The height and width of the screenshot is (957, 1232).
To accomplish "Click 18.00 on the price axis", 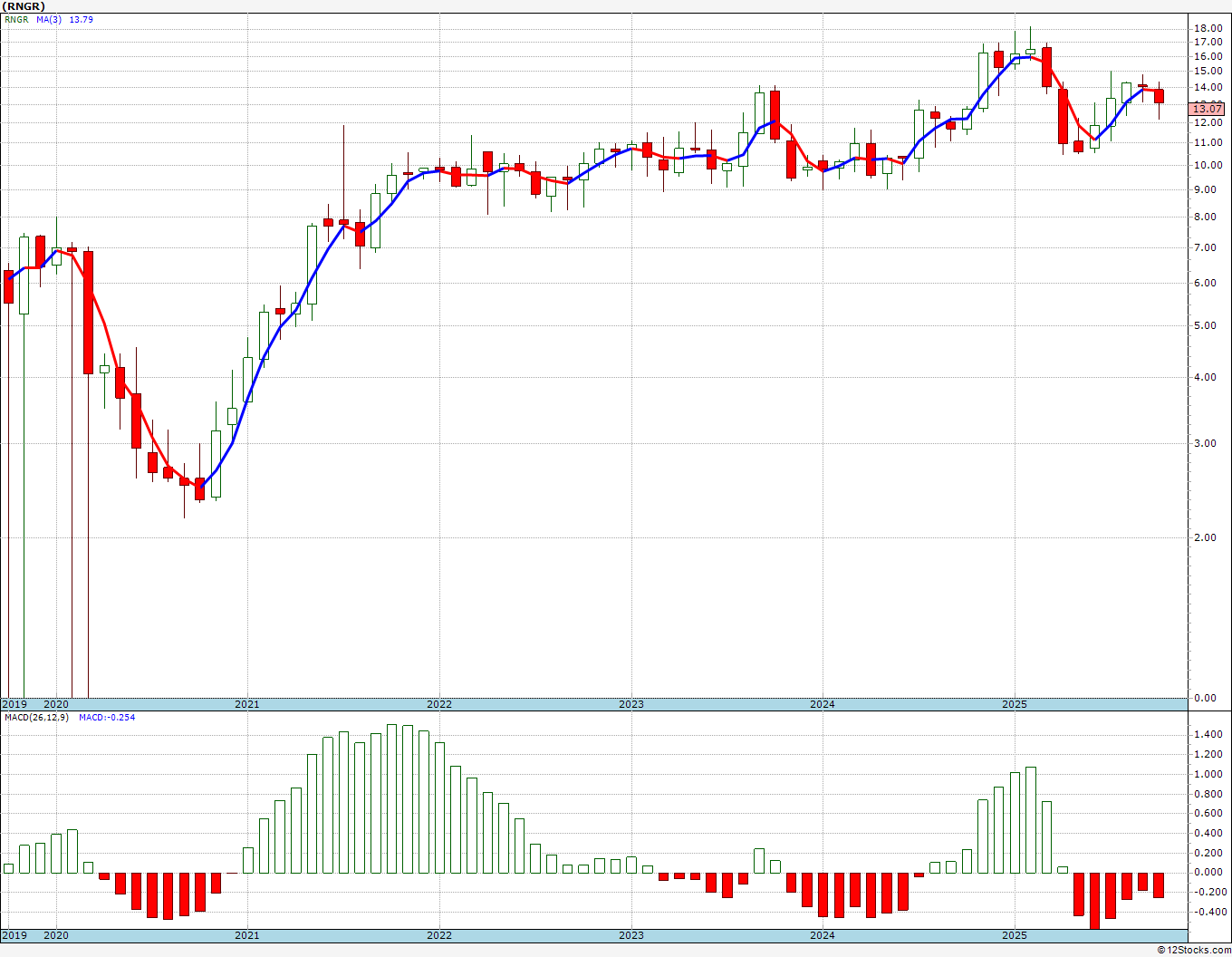I will coord(1207,29).
